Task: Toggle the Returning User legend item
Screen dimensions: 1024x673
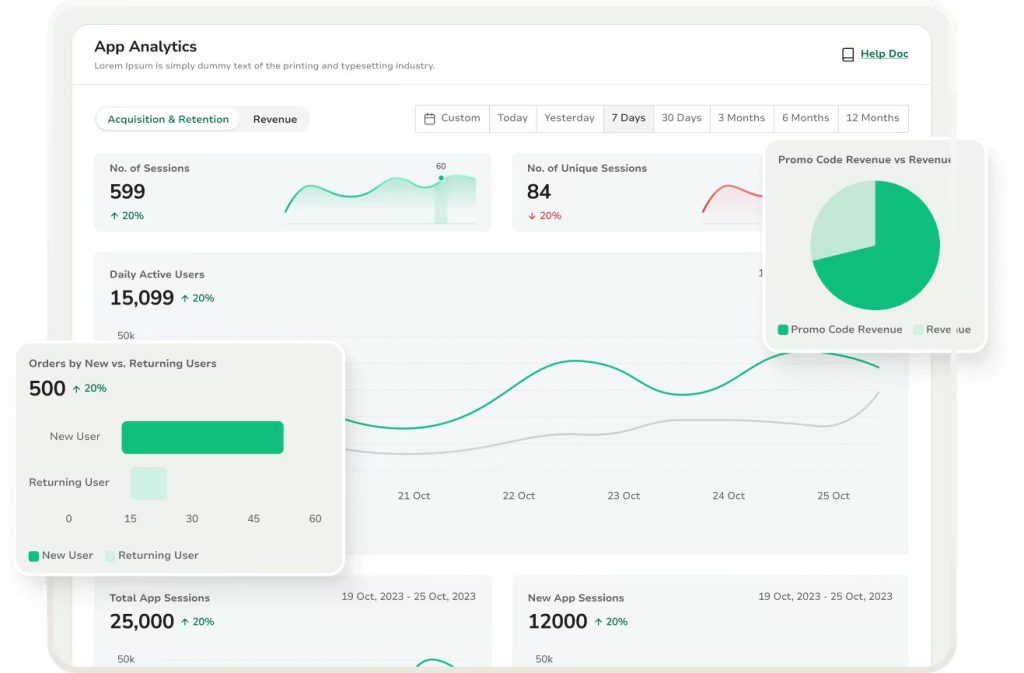Action: click(152, 555)
